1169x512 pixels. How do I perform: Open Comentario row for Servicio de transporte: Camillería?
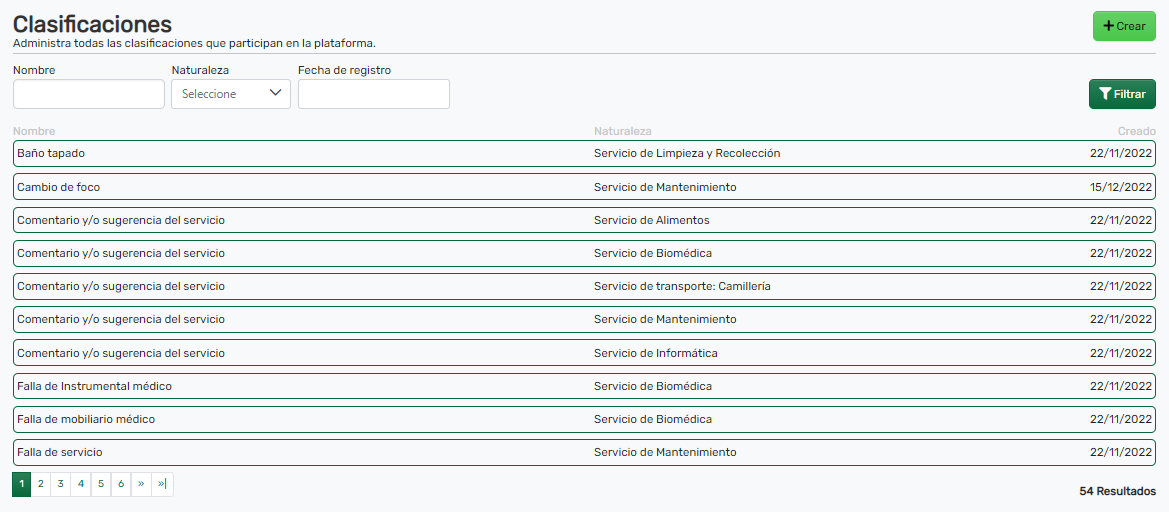coord(584,286)
